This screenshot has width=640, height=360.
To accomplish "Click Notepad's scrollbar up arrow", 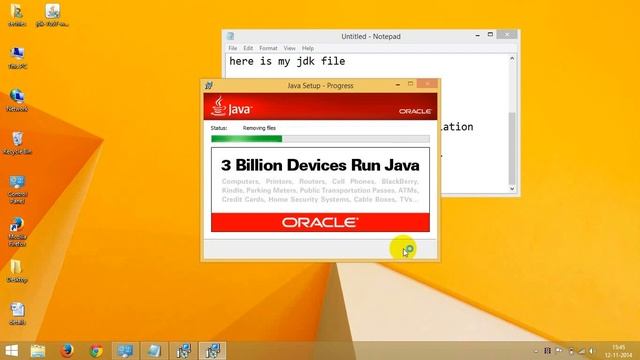I will click(x=512, y=59).
